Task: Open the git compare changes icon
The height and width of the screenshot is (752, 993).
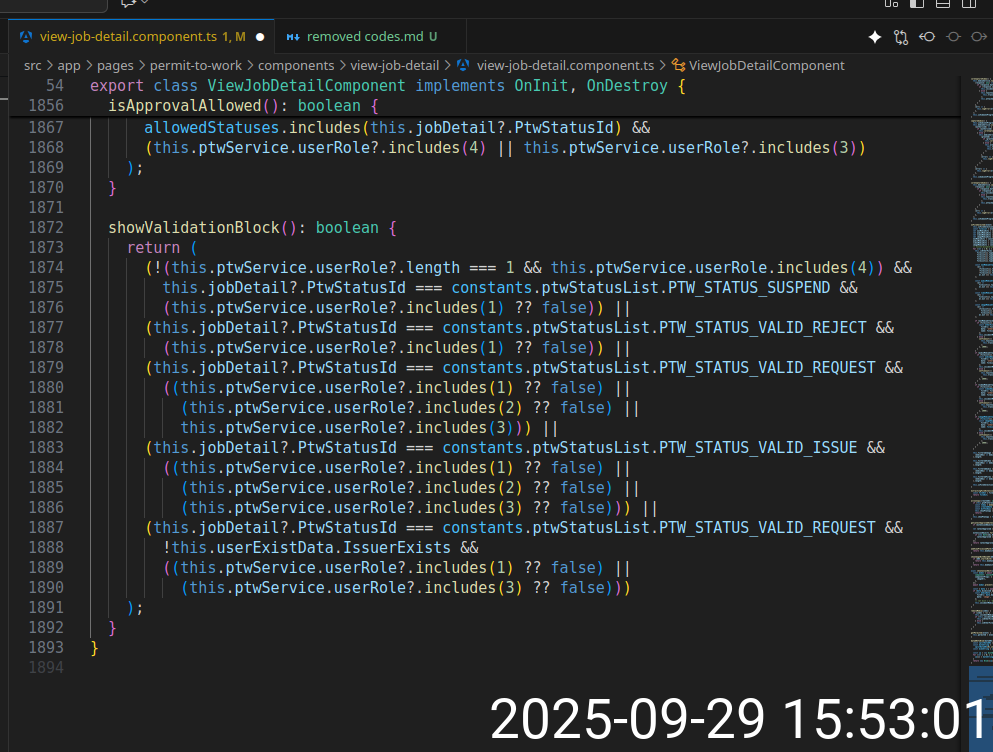Action: 901,37
